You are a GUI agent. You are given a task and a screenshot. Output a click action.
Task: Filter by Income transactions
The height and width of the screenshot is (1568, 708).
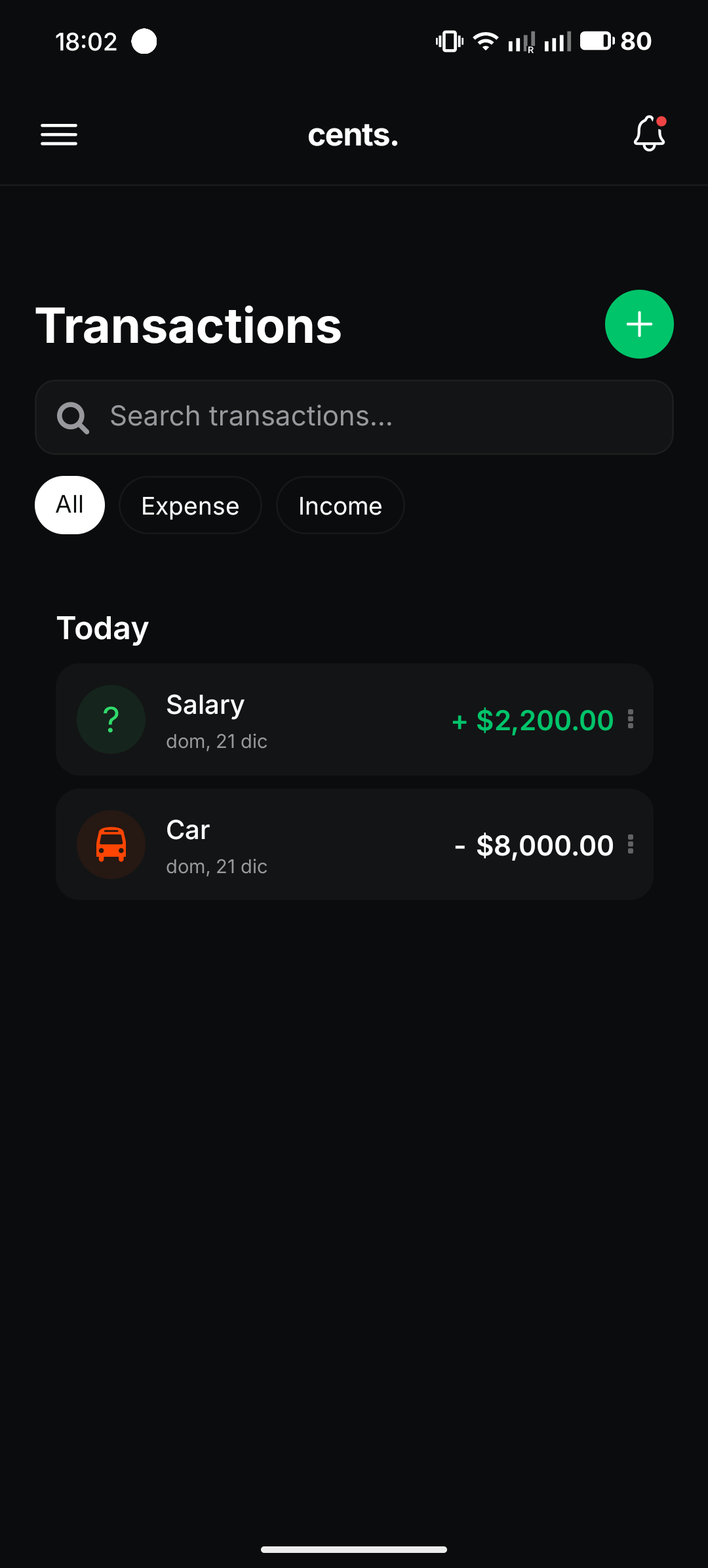[340, 505]
